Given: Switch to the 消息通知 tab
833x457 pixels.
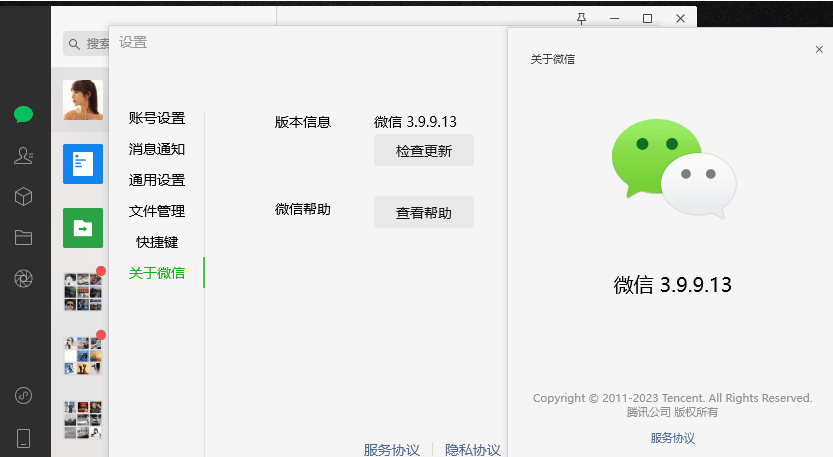Looking at the screenshot, I should point(157,149).
